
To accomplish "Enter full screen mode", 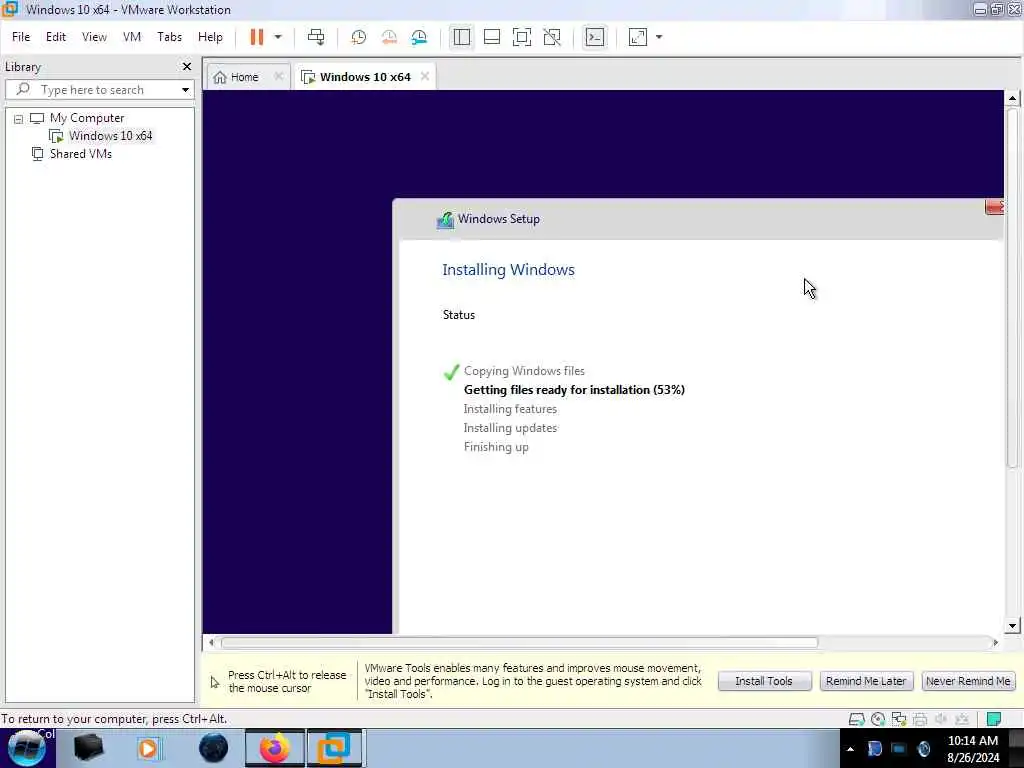I will point(522,37).
